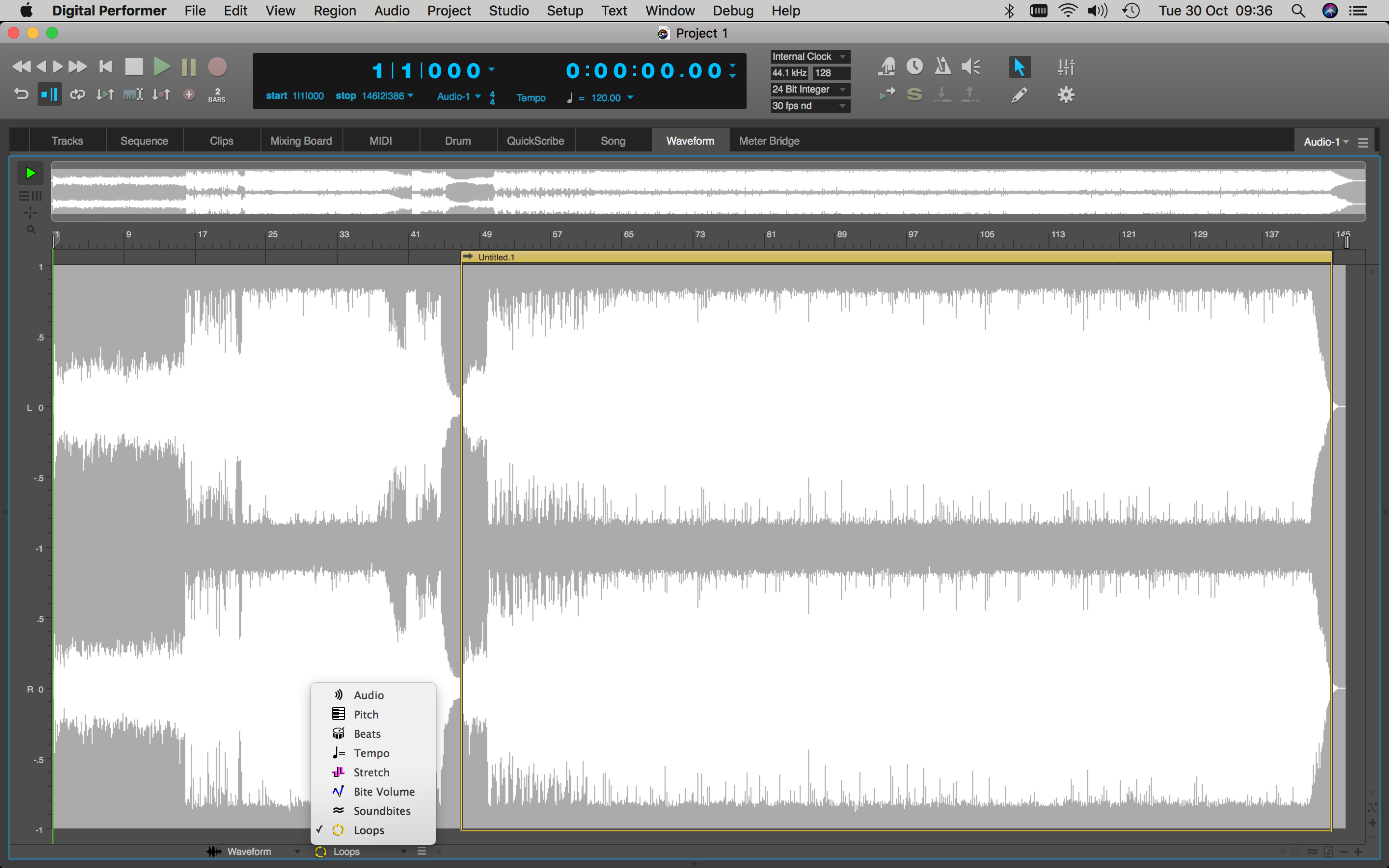Open the Waveform mode dropdown at bottom
This screenshot has height=868, width=1389.
254,852
